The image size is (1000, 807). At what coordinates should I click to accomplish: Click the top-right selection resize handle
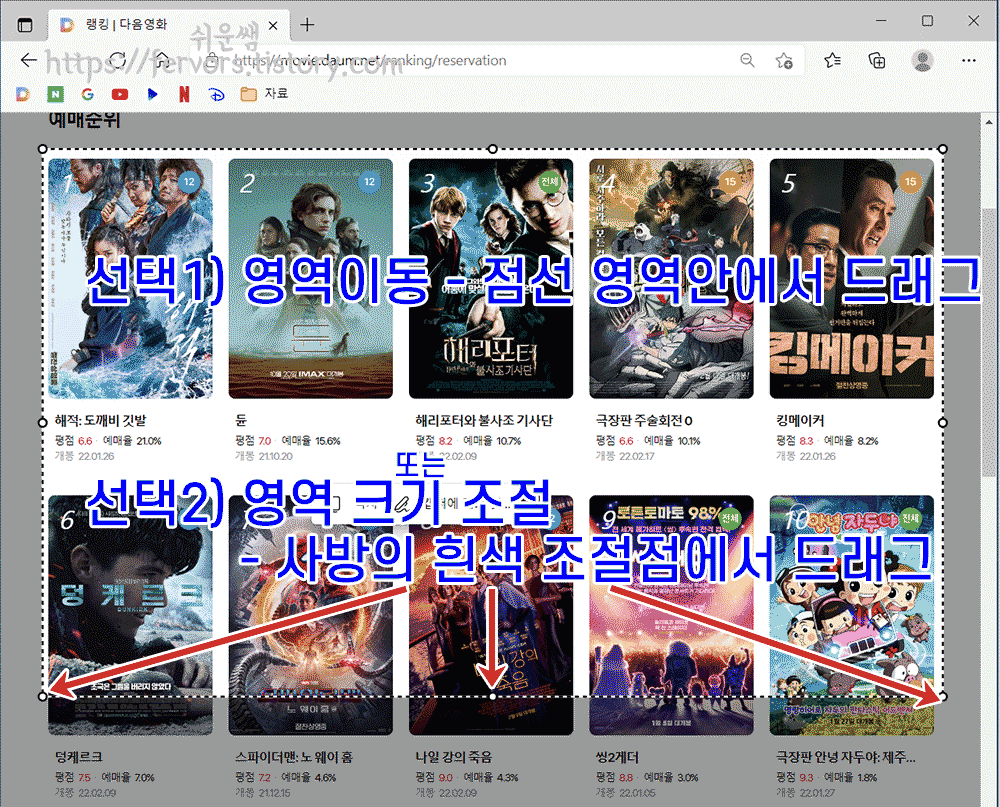point(943,149)
